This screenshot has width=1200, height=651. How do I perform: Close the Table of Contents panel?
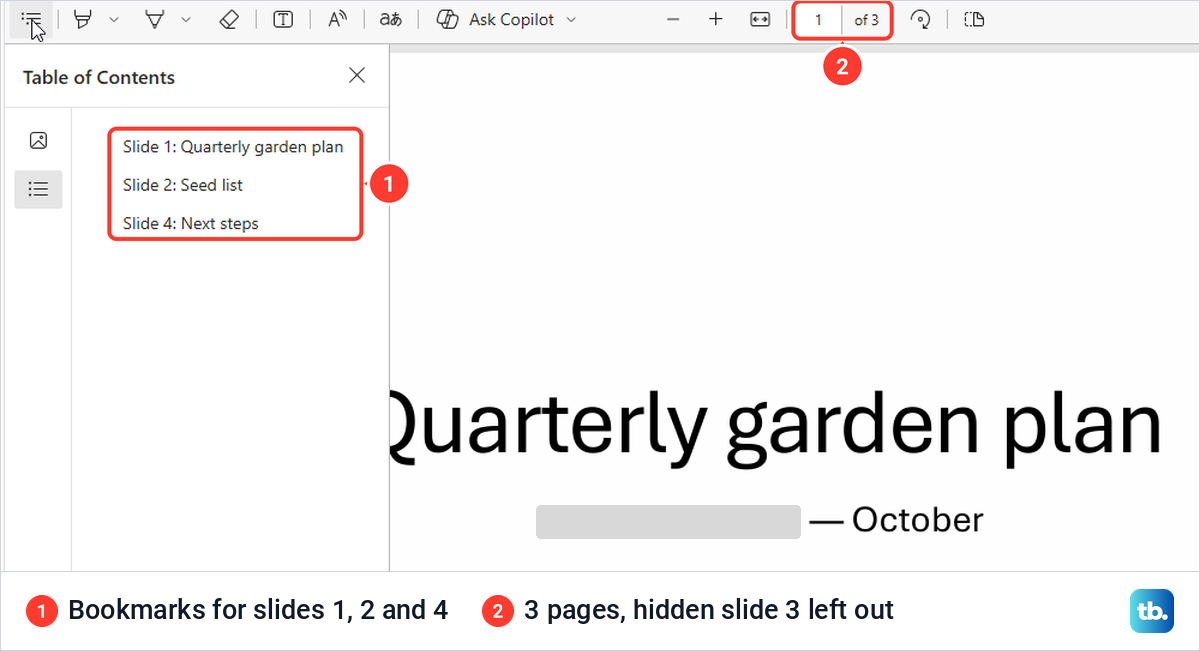point(357,75)
